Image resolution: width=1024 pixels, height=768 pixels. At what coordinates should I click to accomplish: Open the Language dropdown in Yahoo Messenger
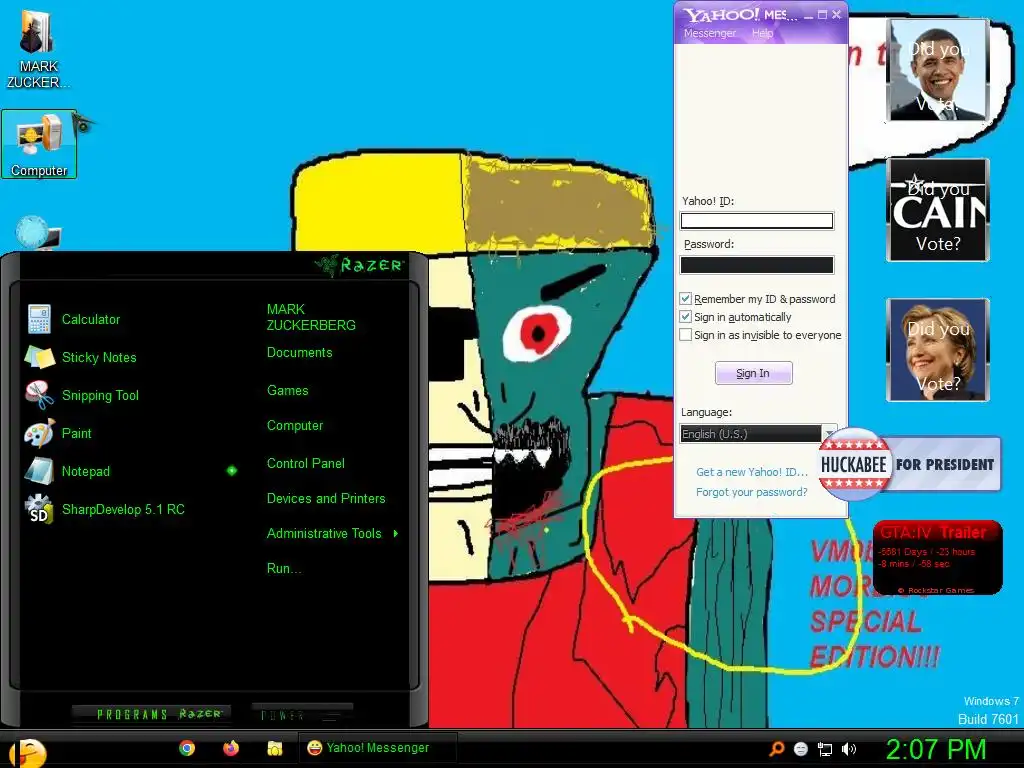758,434
